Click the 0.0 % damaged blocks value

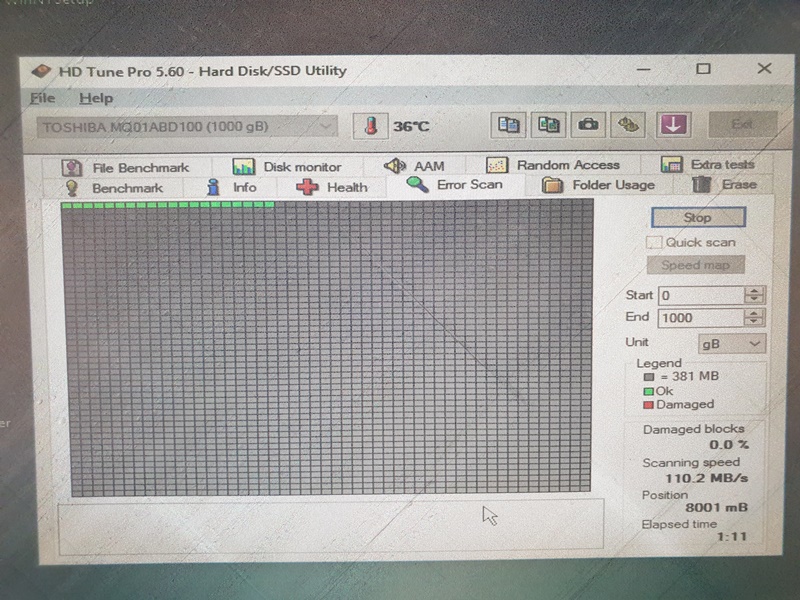pyautogui.click(x=729, y=444)
